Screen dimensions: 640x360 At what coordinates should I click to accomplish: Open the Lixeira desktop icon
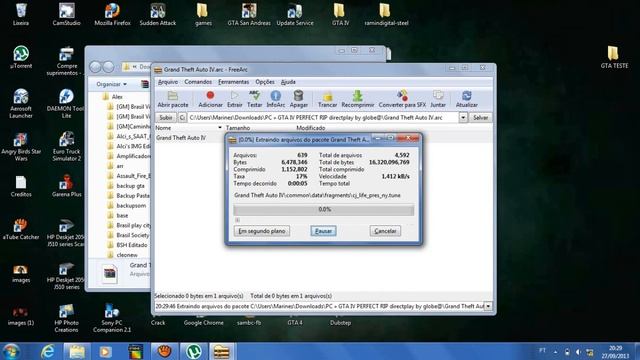21,14
